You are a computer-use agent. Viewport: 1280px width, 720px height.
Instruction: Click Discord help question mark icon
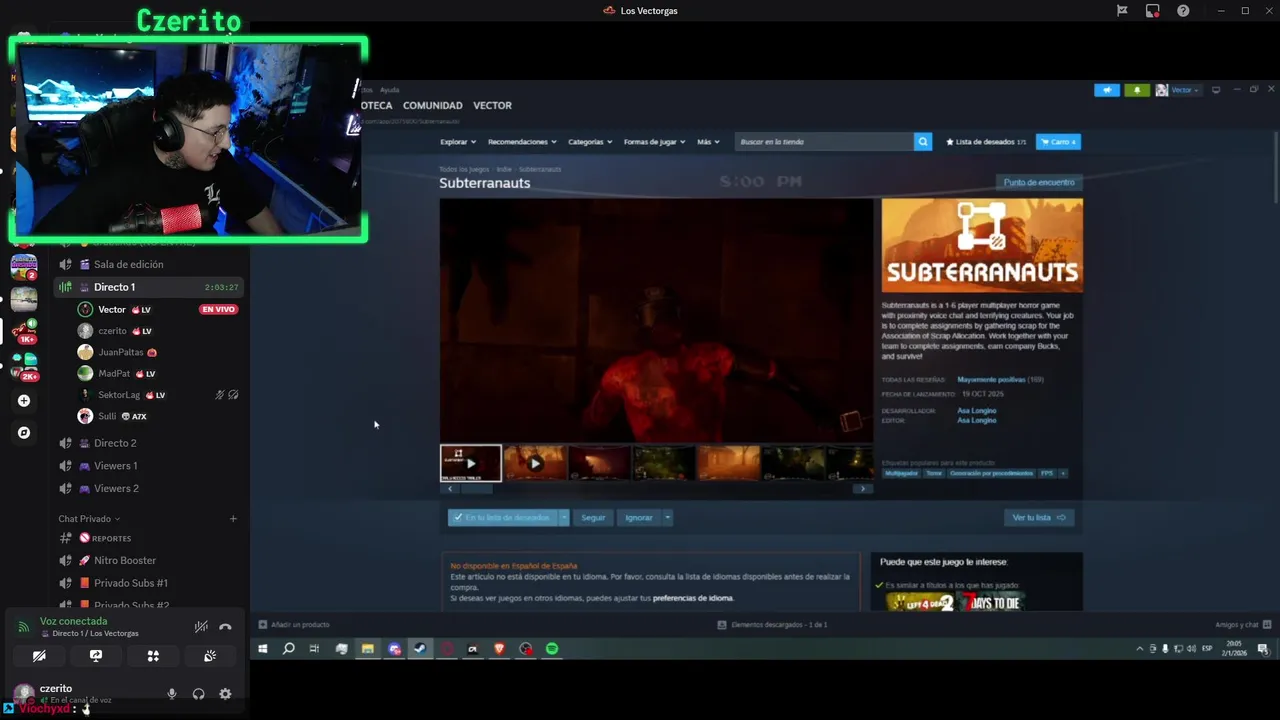click(1184, 11)
